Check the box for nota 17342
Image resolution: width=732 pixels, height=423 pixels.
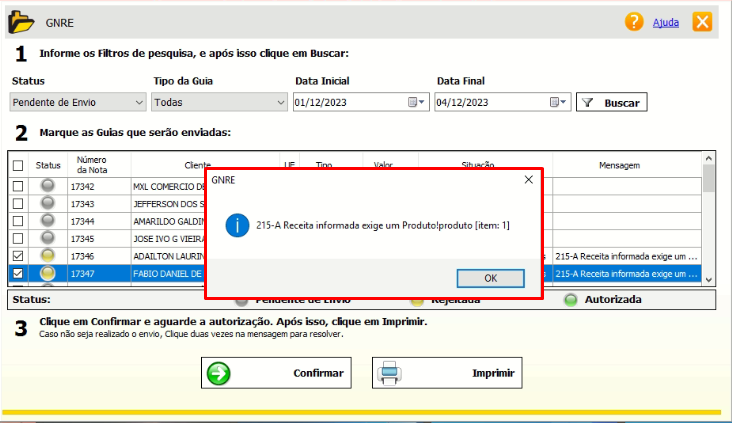[17, 186]
